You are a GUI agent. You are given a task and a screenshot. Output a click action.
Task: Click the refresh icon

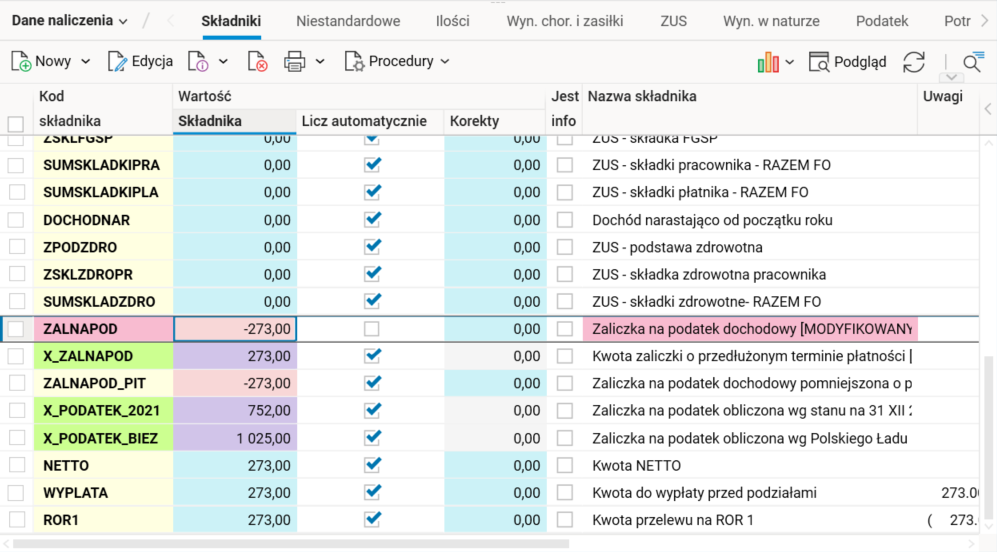(914, 62)
